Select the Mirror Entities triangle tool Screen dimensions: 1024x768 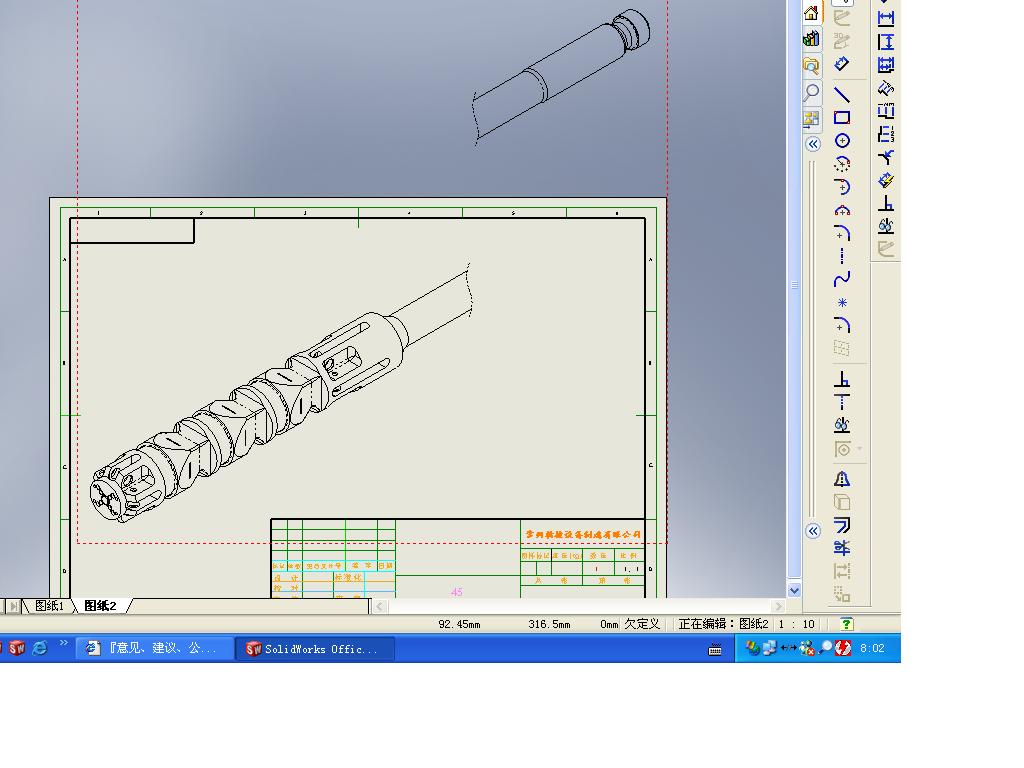point(842,479)
